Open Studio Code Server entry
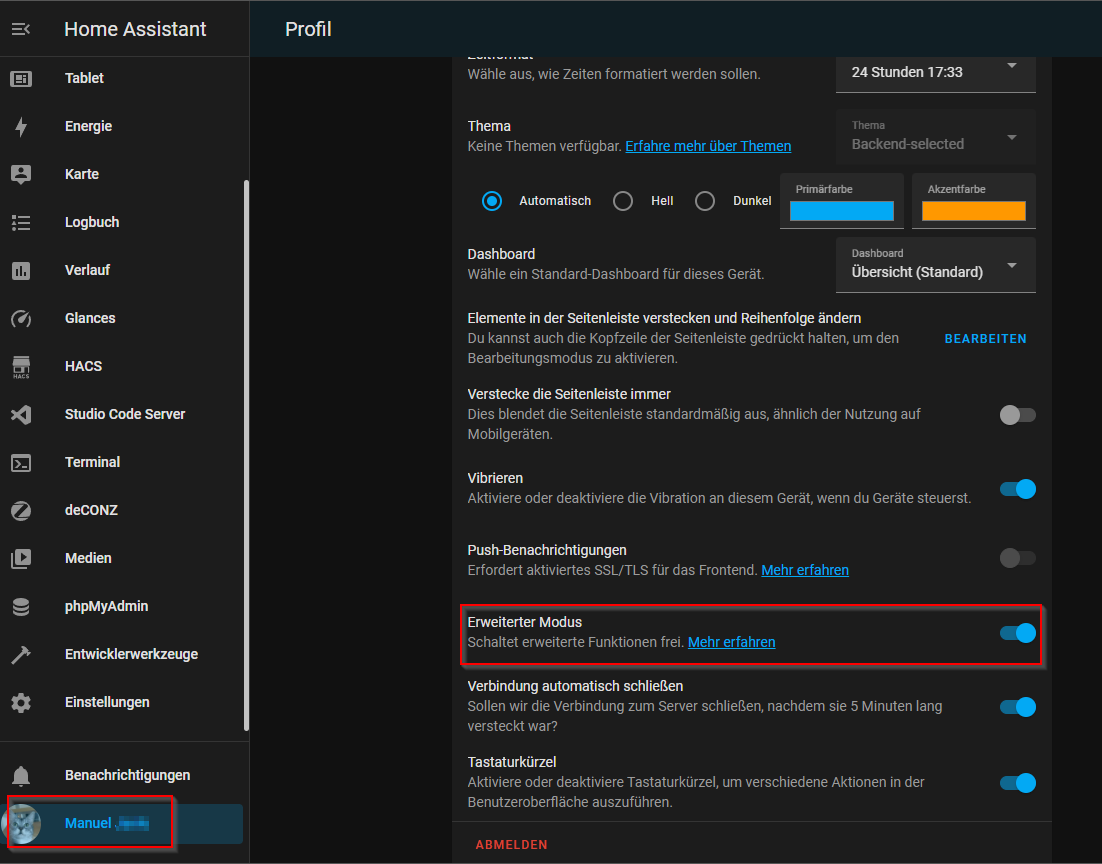1102x864 pixels. pyautogui.click(x=124, y=414)
